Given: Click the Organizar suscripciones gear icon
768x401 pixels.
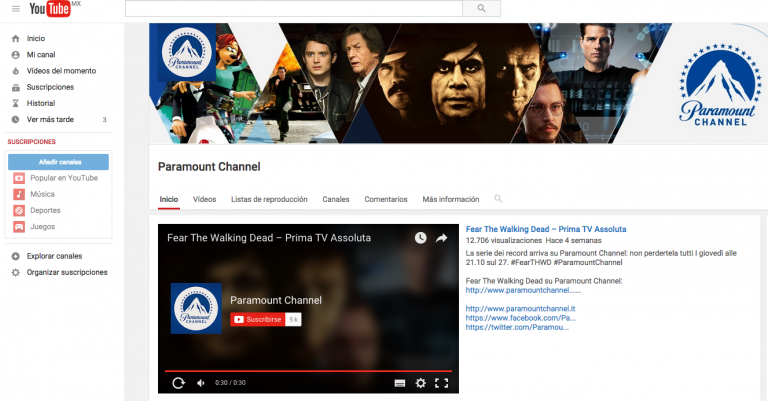Looking at the screenshot, I should pyautogui.click(x=16, y=272).
